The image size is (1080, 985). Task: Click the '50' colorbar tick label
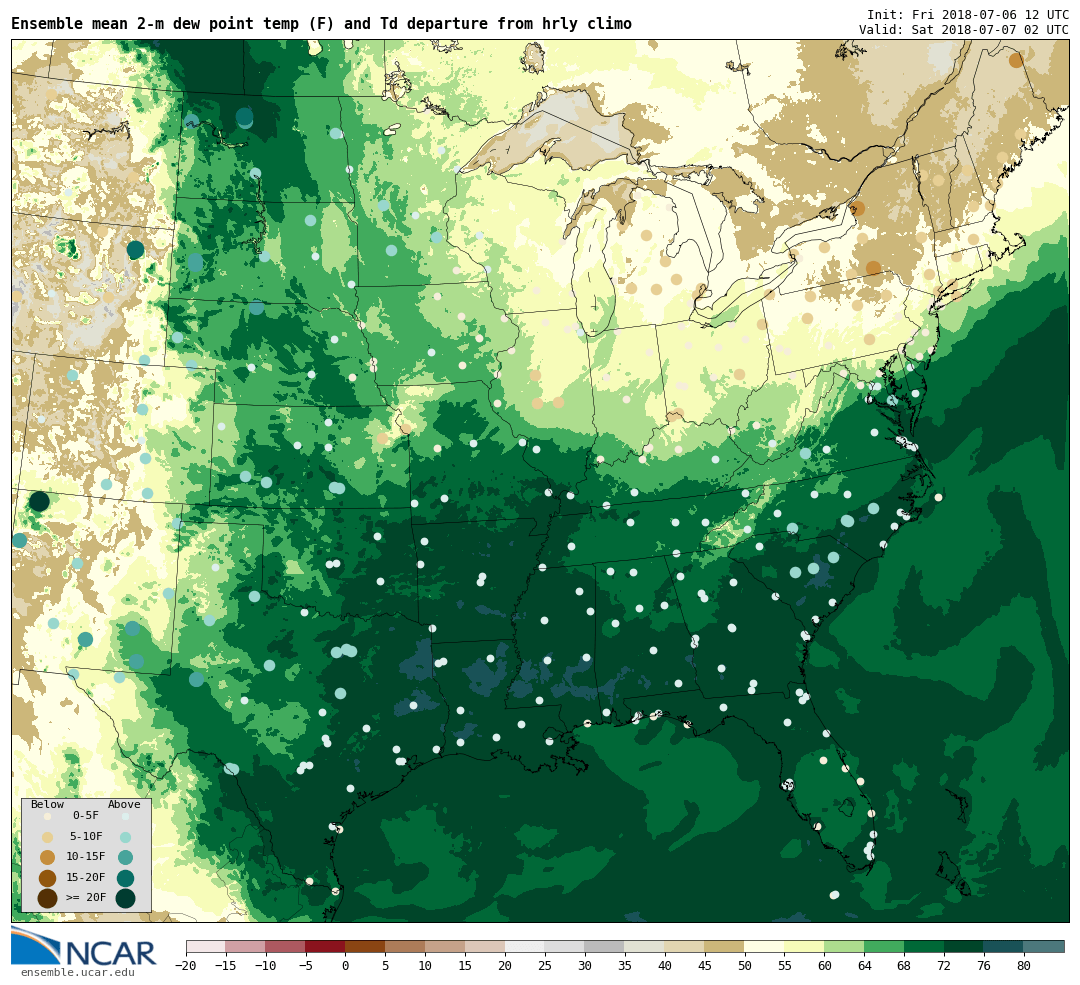click(745, 966)
